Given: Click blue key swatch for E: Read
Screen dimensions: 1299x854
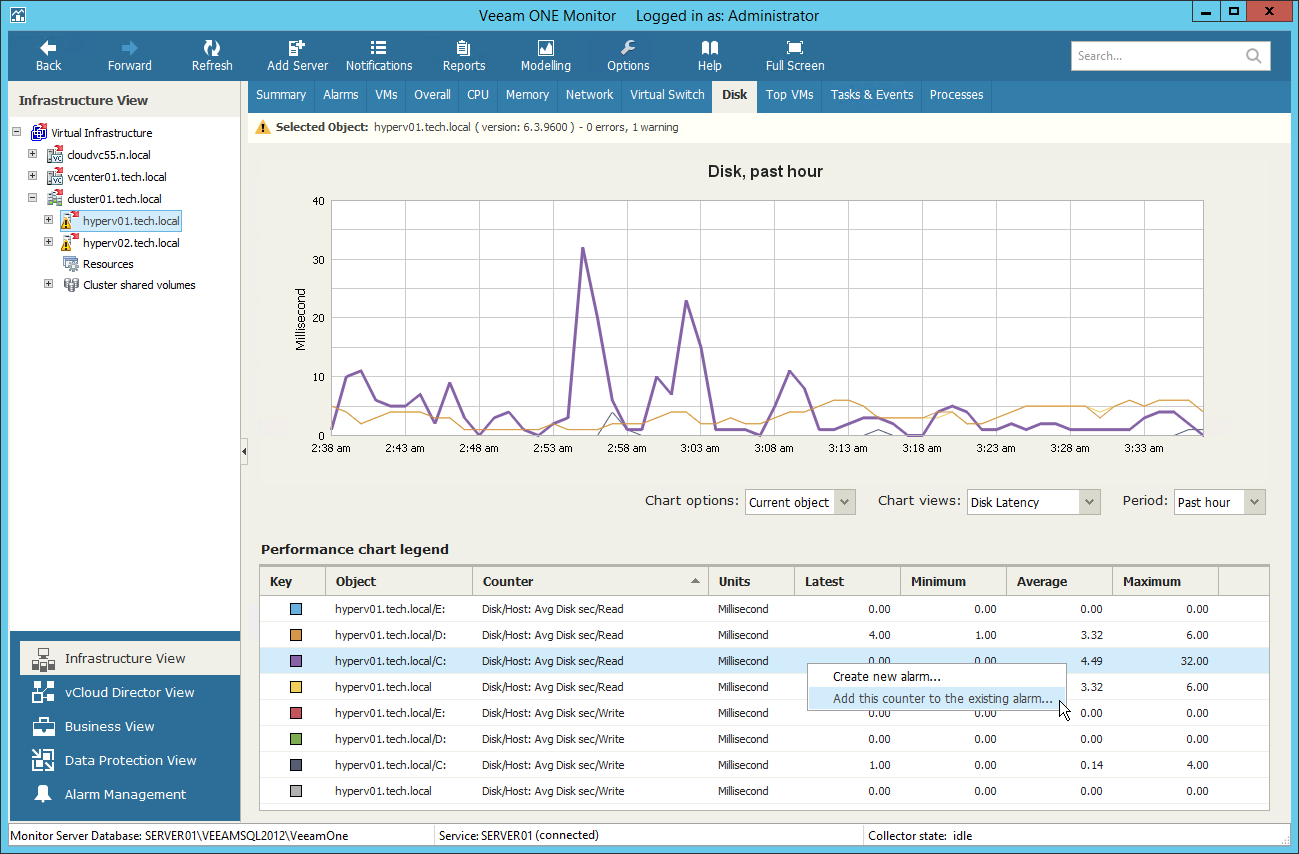Looking at the screenshot, I should [296, 609].
